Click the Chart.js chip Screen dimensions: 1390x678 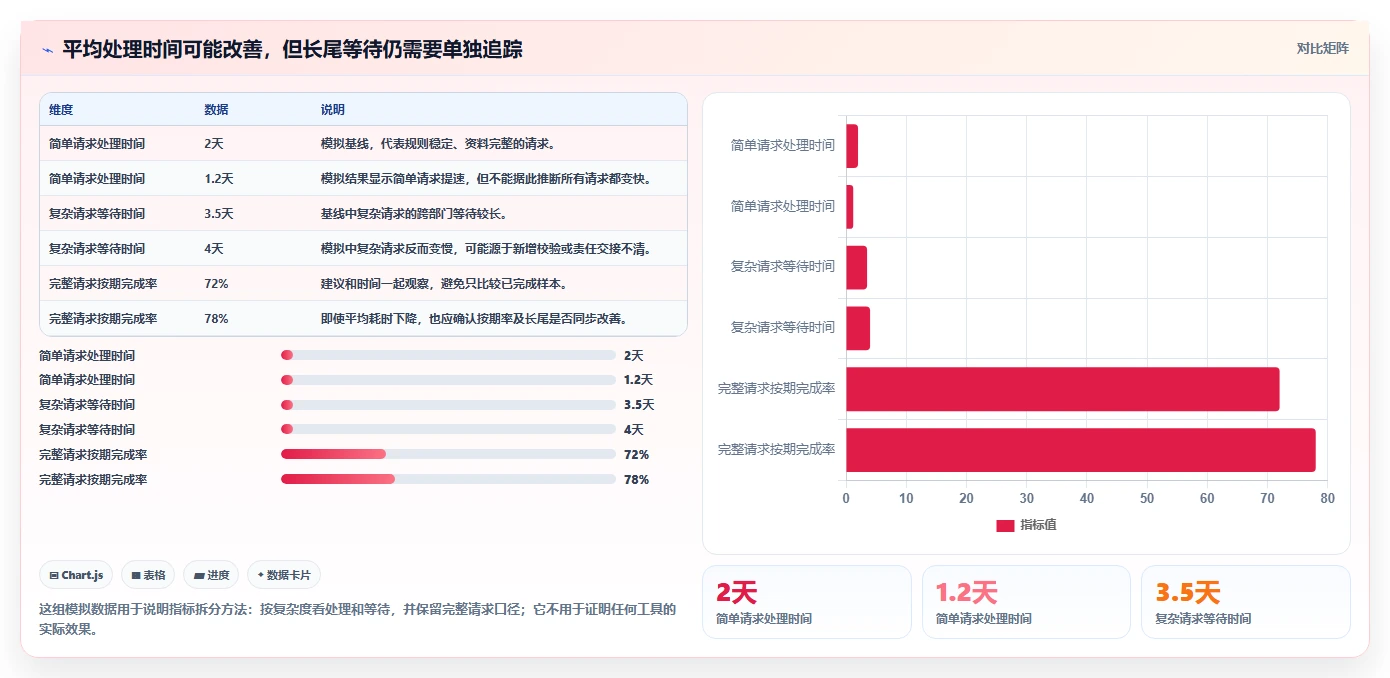[x=76, y=575]
